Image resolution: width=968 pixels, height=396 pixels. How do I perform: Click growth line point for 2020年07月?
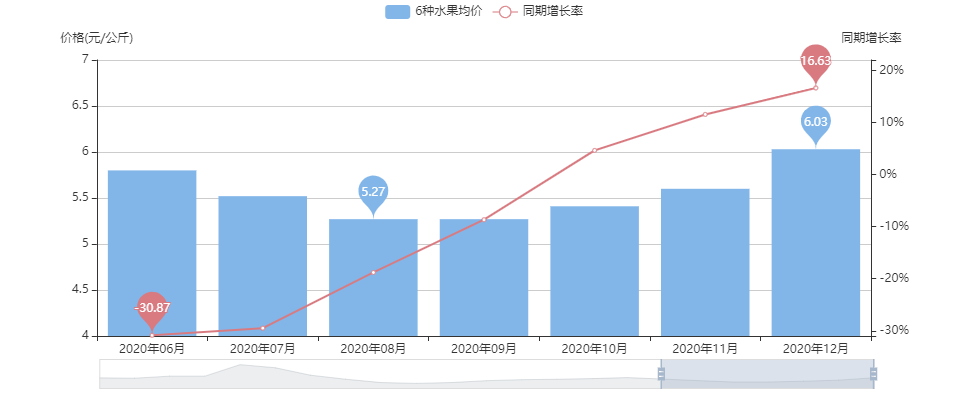click(262, 328)
